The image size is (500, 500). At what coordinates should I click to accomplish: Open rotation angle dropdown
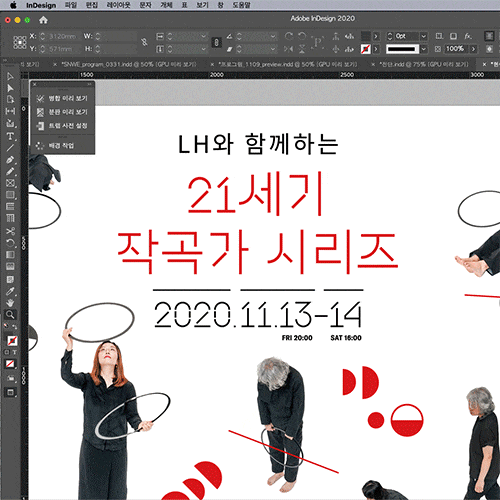(x=273, y=36)
